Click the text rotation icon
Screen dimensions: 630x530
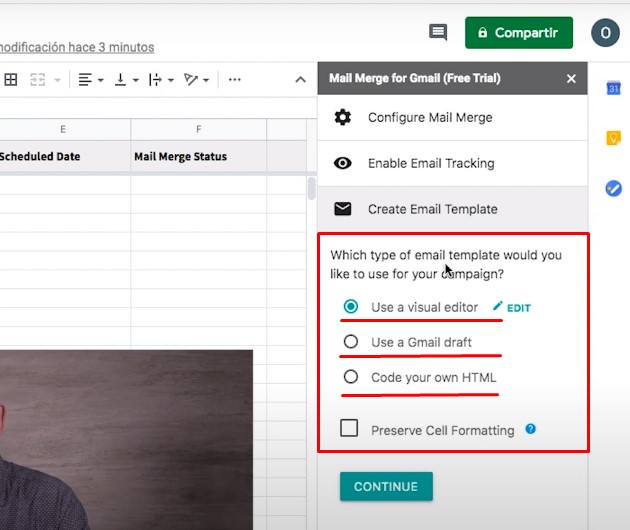click(x=190, y=80)
